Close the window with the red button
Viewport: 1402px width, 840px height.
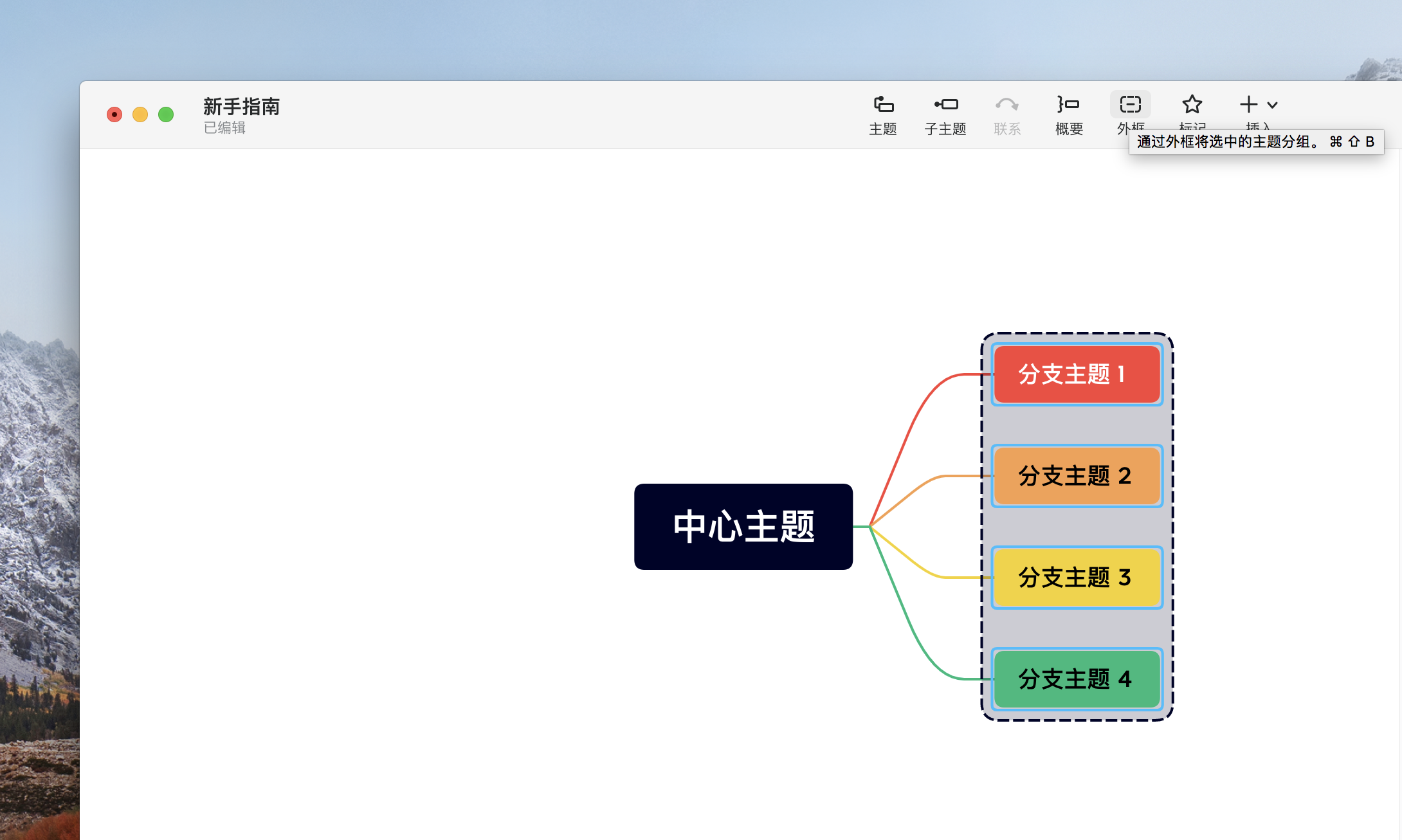tap(114, 114)
